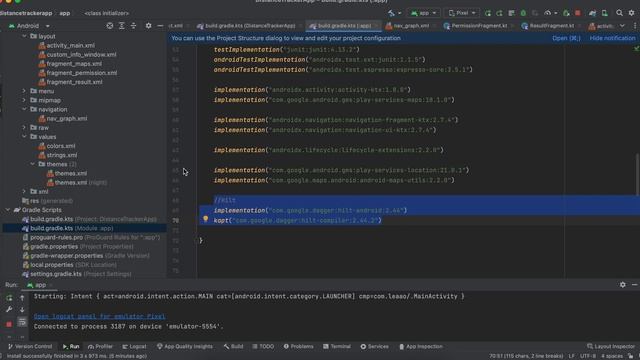Rerun the app with the toolbar run icon

[488, 13]
